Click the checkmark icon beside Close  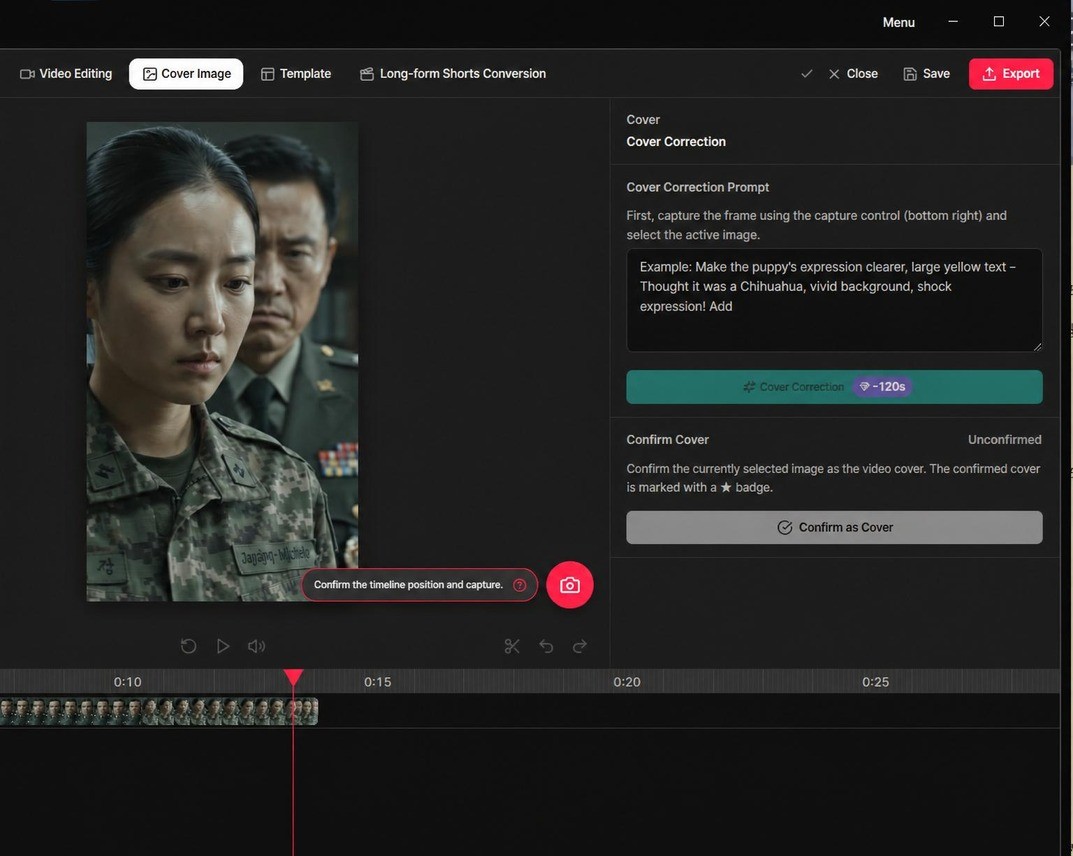[807, 73]
